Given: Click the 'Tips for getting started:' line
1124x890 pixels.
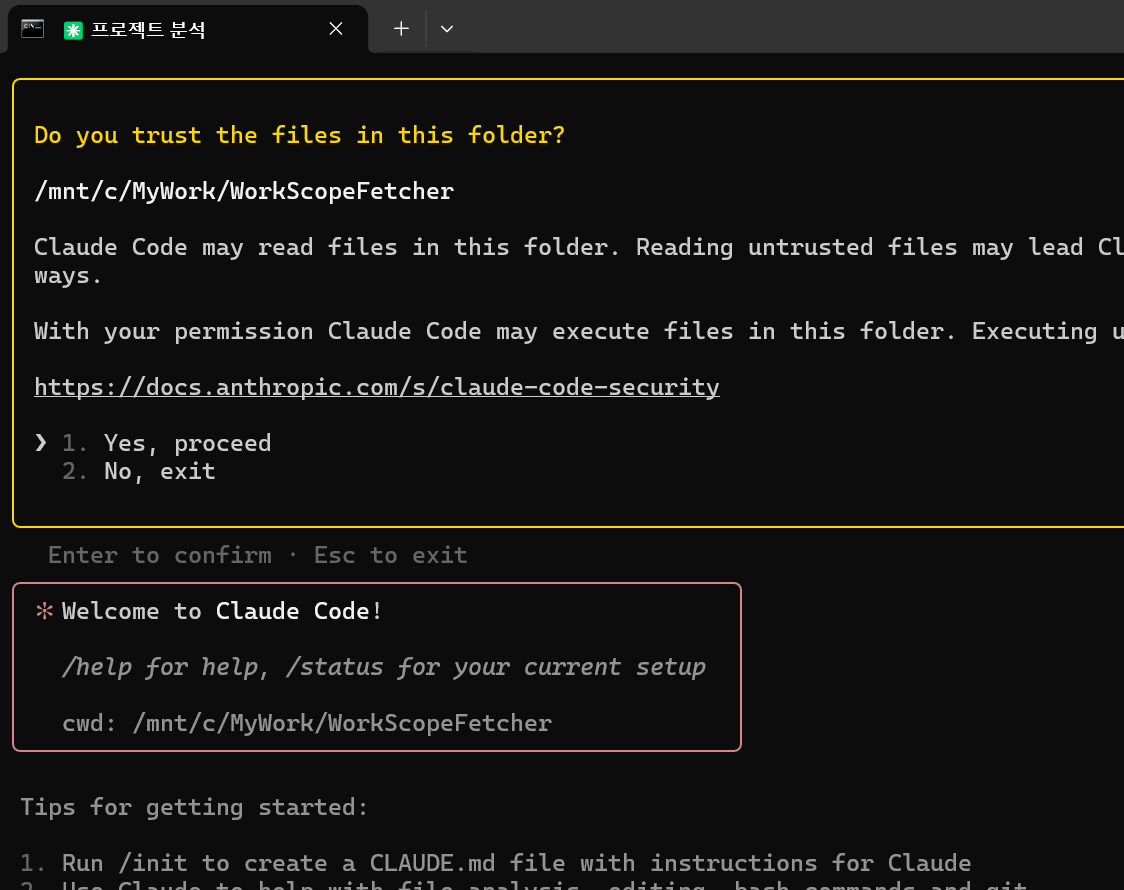Looking at the screenshot, I should point(194,808).
